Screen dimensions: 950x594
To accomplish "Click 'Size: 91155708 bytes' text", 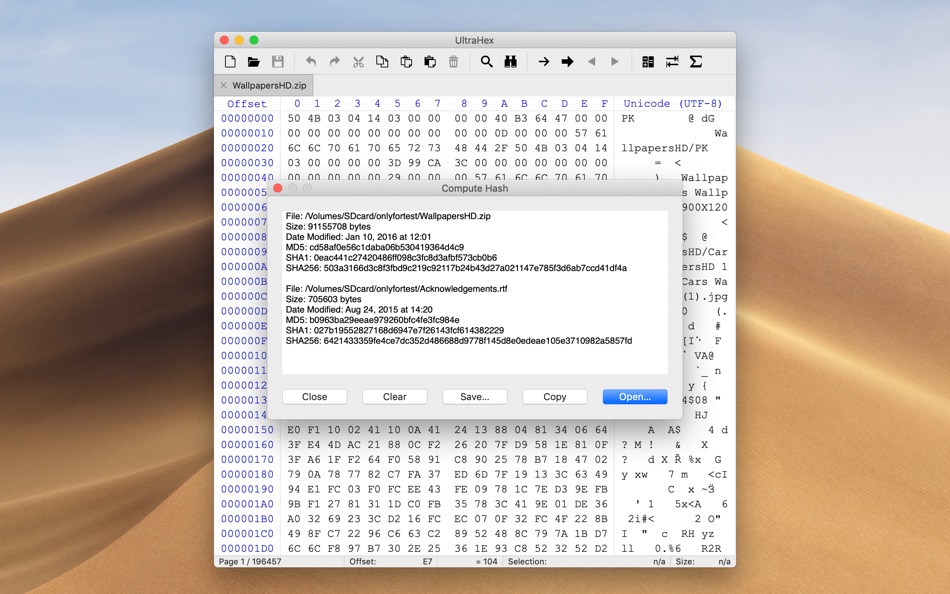I will tap(328, 227).
